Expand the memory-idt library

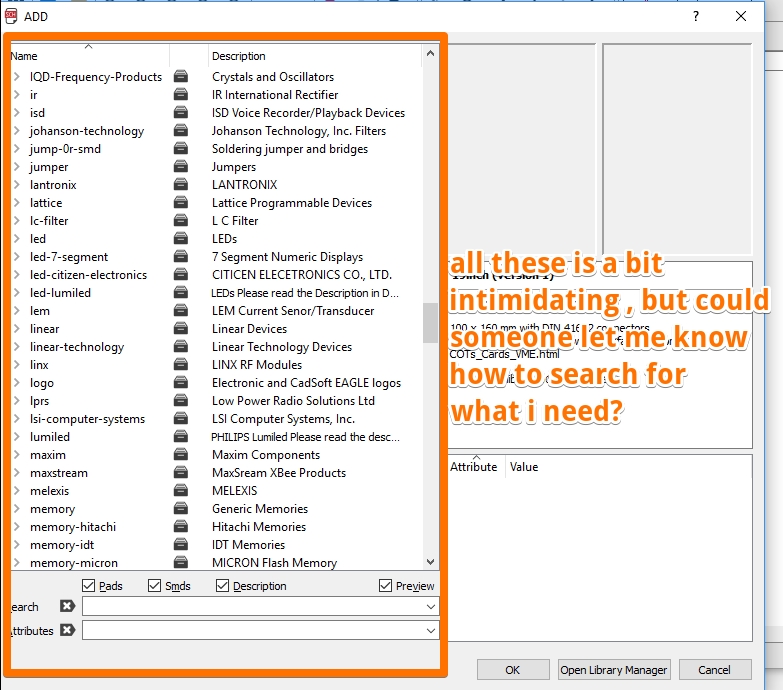(16, 544)
